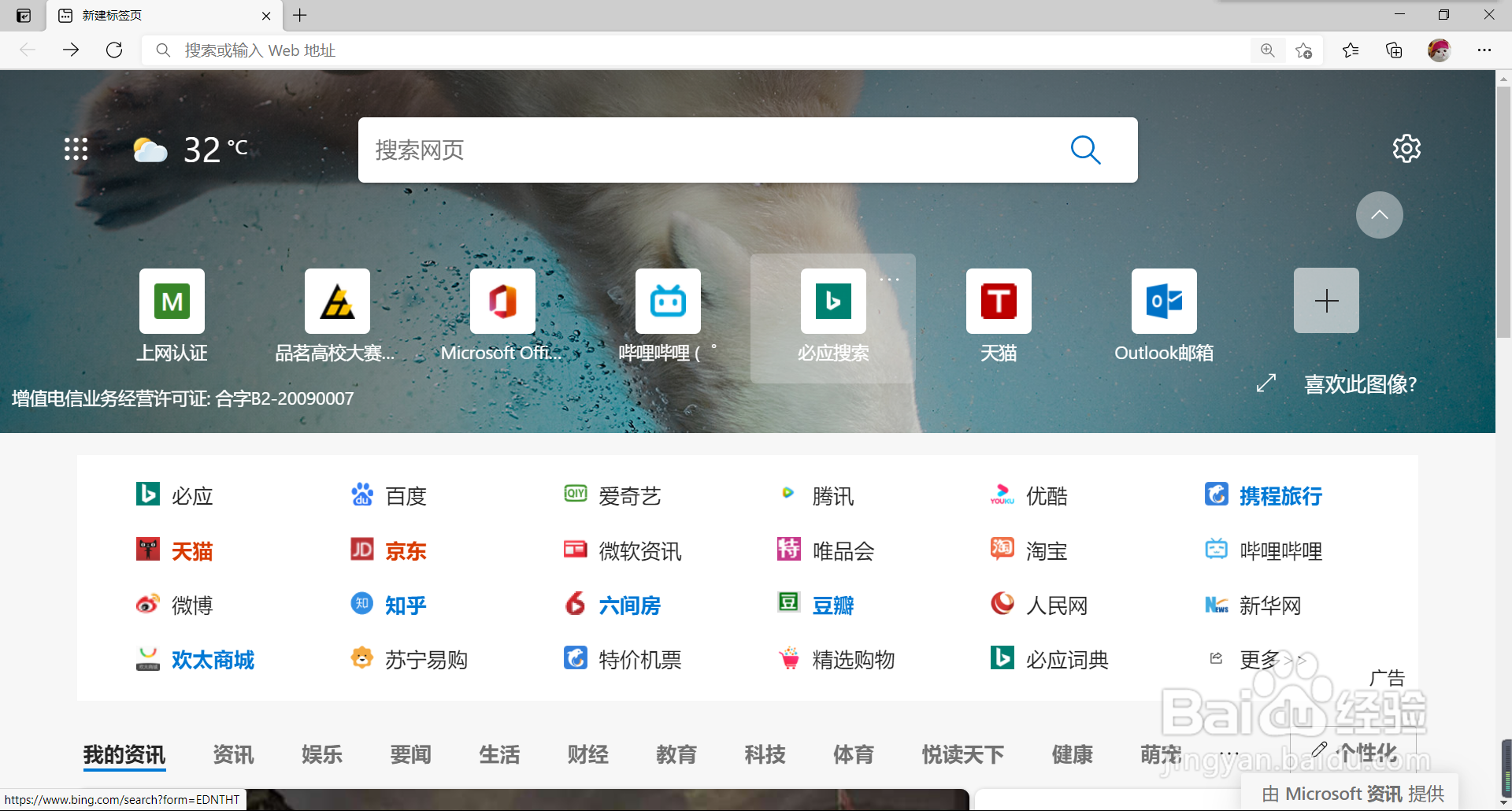Open the 欢太商城 site link
The height and width of the screenshot is (811, 1512).
click(195, 659)
